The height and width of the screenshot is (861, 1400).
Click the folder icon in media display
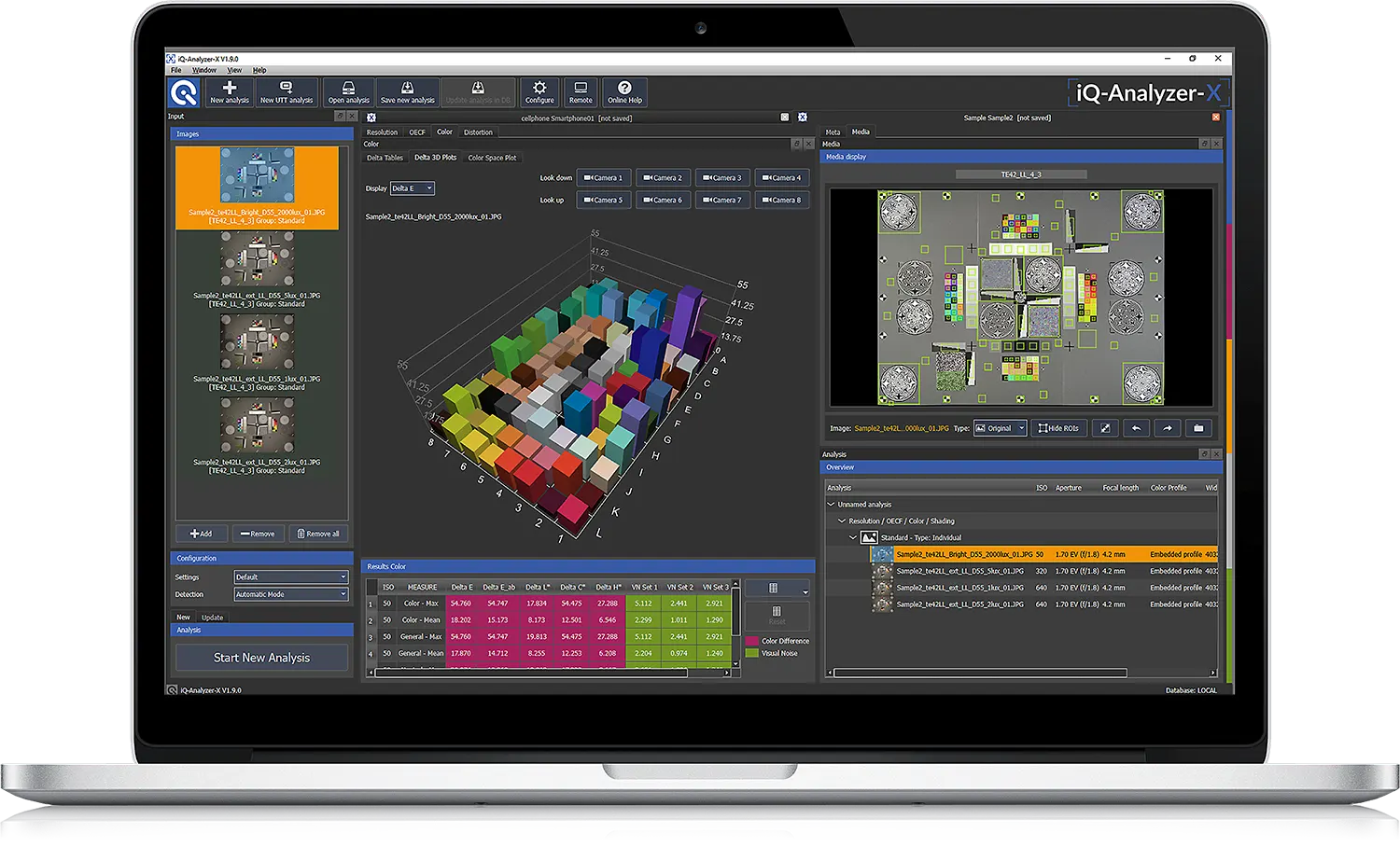coord(1198,428)
